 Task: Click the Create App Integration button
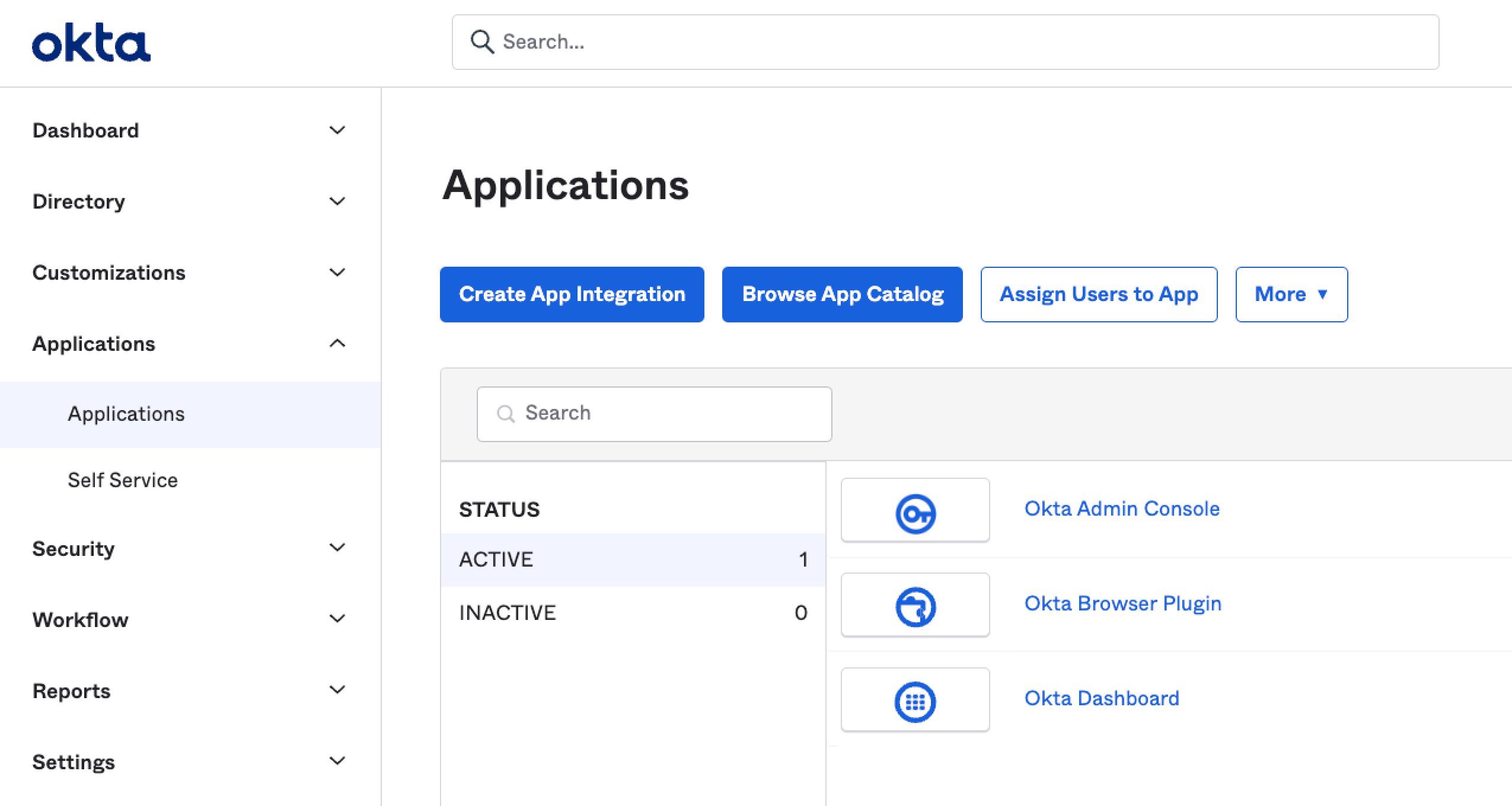coord(572,295)
